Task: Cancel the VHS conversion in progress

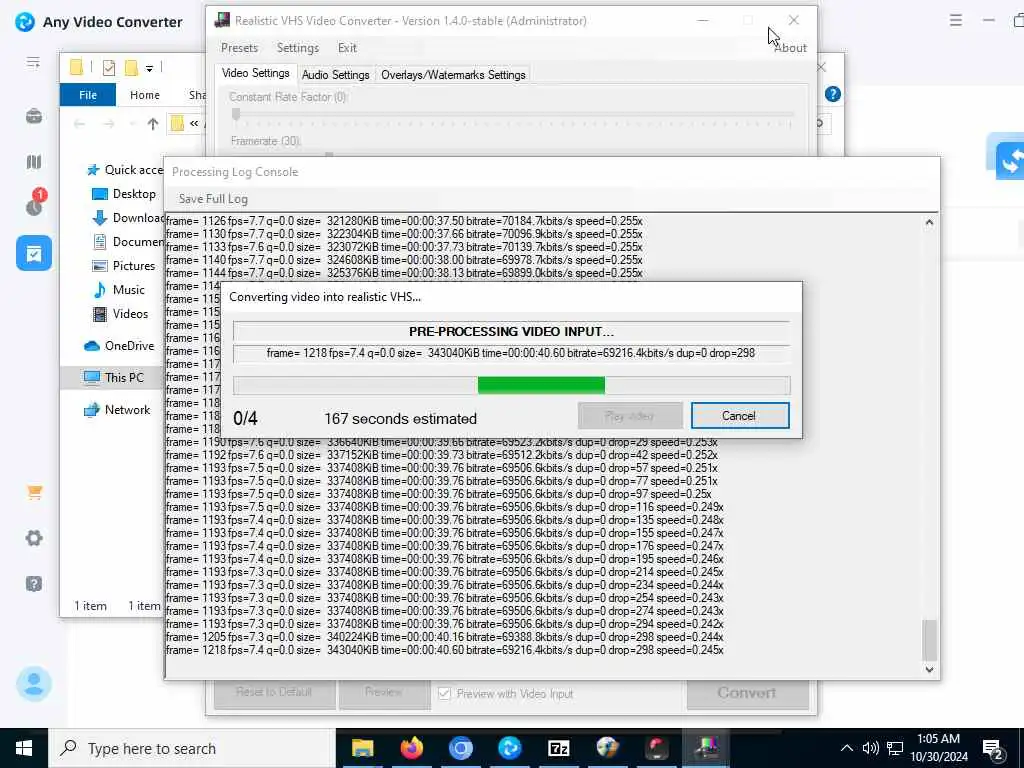Action: click(x=740, y=416)
